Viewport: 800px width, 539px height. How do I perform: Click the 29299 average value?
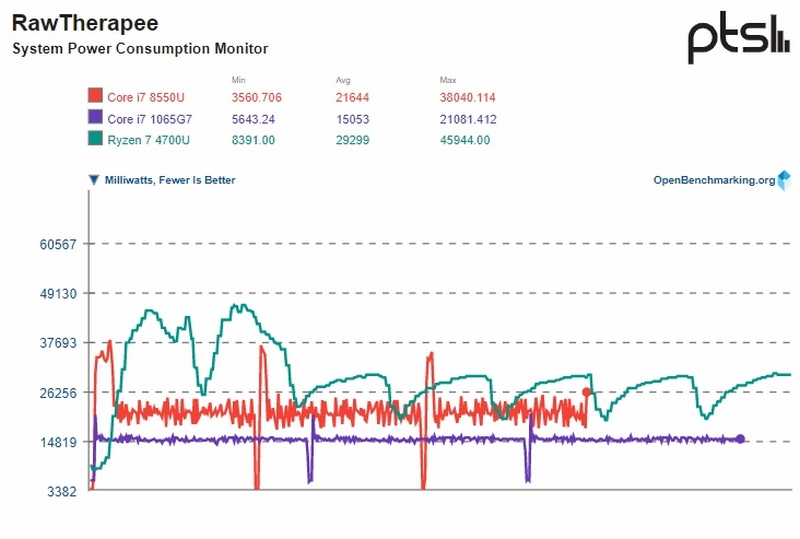tap(352, 140)
